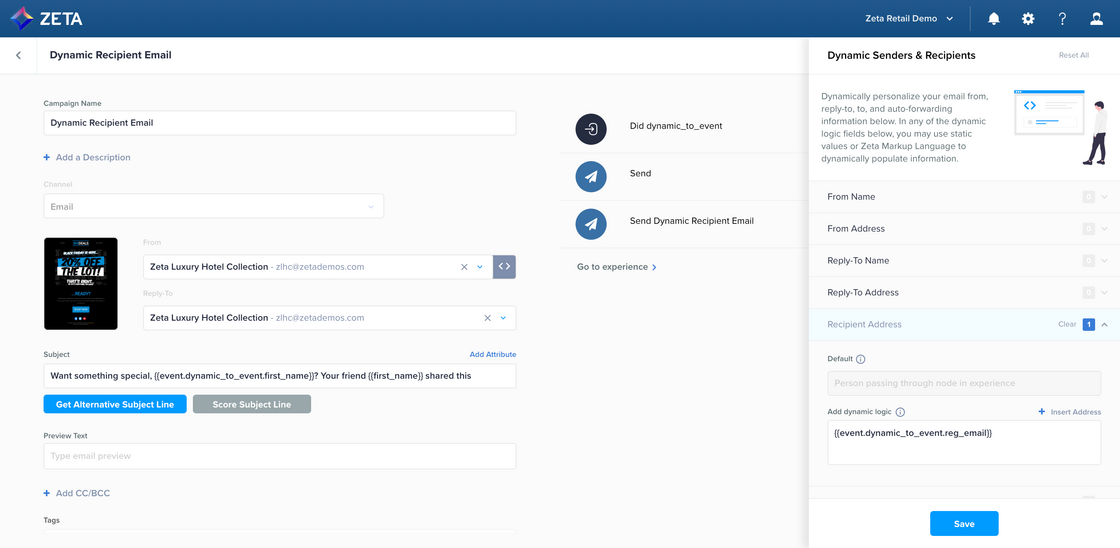This screenshot has height=548, width=1120.
Task: Click the Send Dynamic Recipient Email icon
Action: click(x=591, y=223)
